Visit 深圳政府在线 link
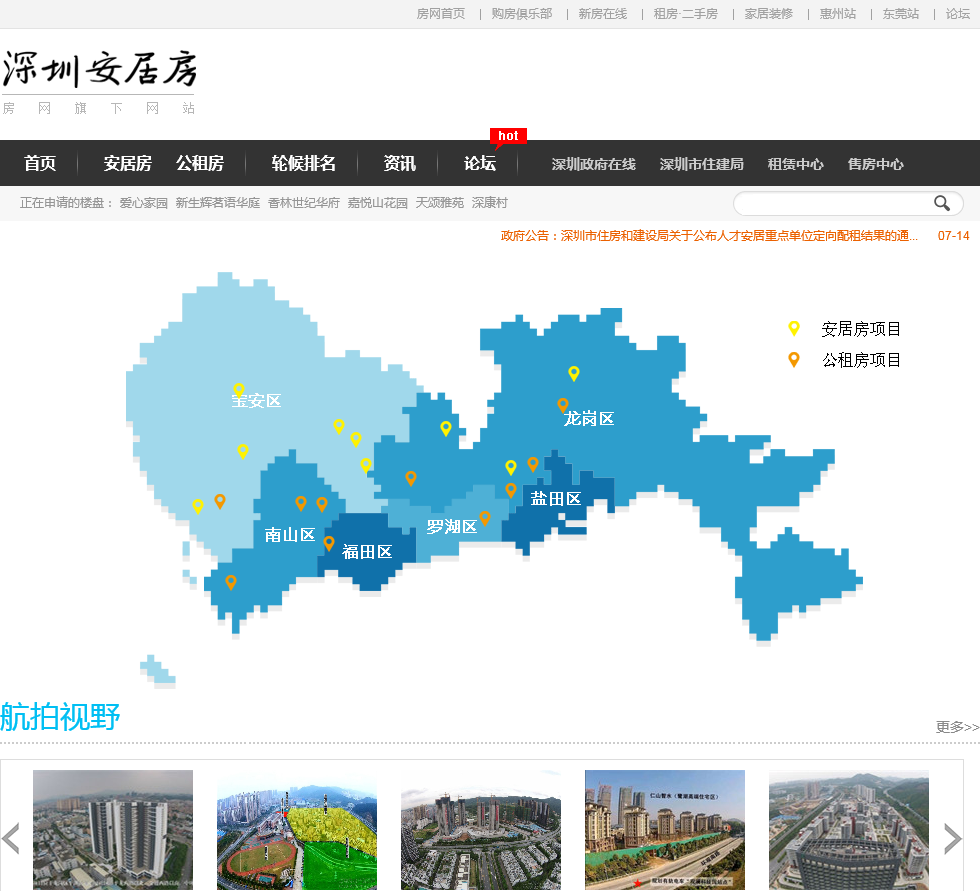 594,164
